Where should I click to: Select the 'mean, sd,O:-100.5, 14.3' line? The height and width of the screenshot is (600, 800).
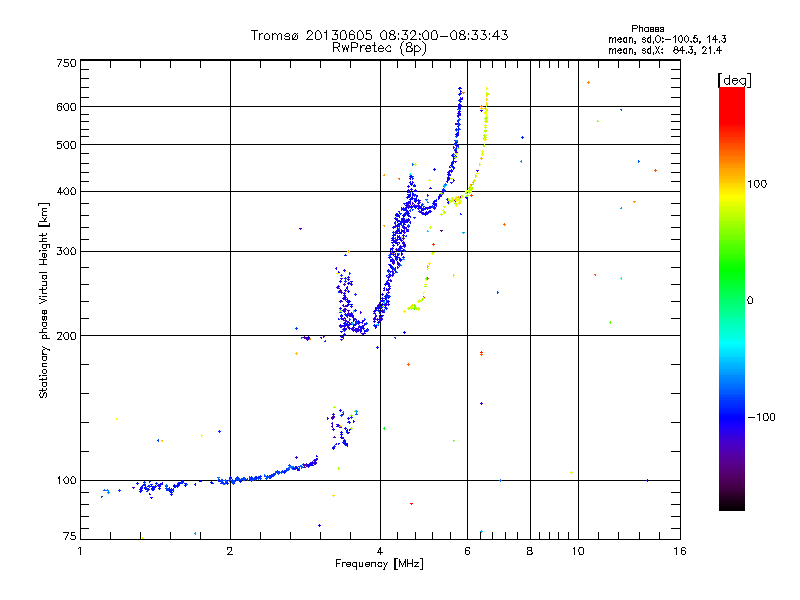667,39
